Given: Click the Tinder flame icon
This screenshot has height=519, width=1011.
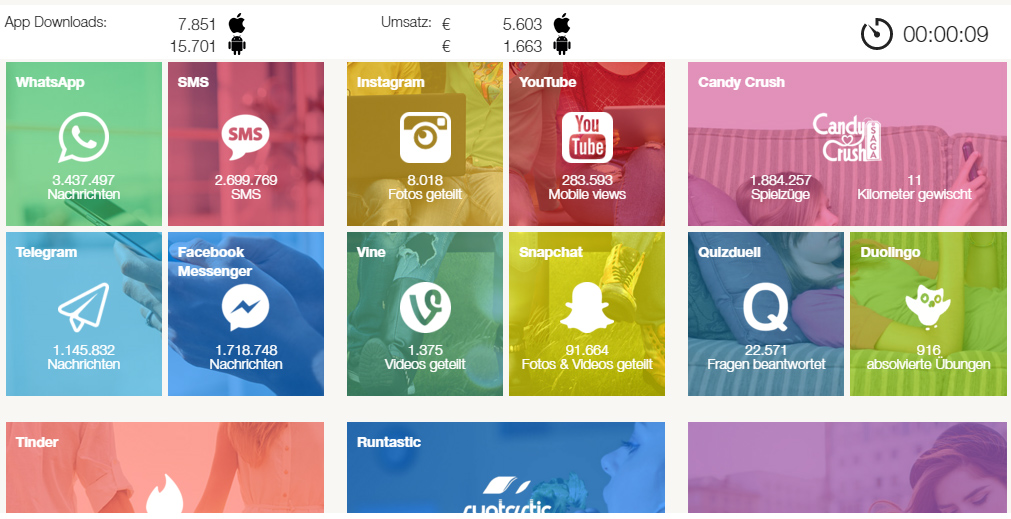Looking at the screenshot, I should coord(164,494).
